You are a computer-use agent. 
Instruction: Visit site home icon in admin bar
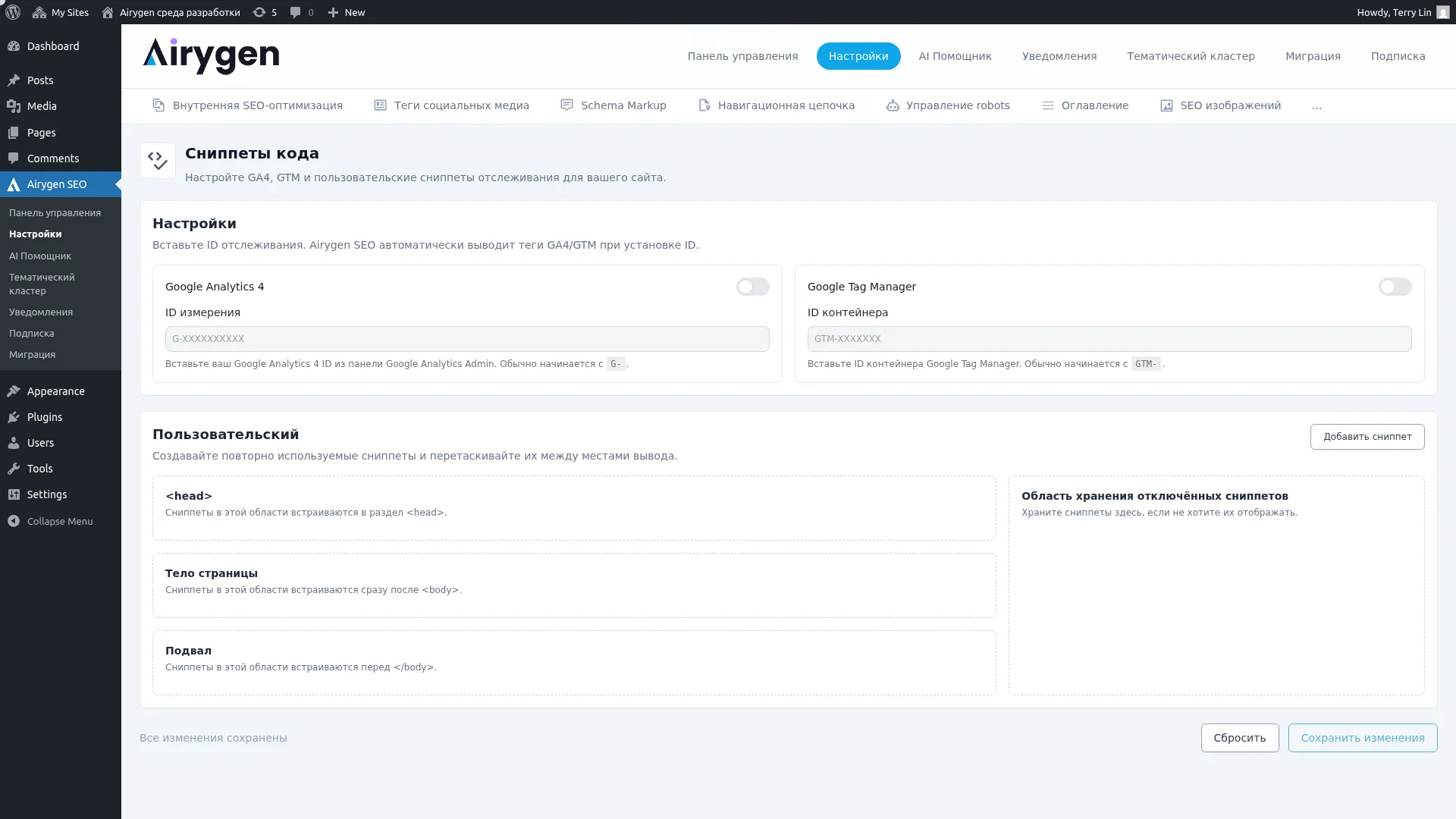(108, 12)
